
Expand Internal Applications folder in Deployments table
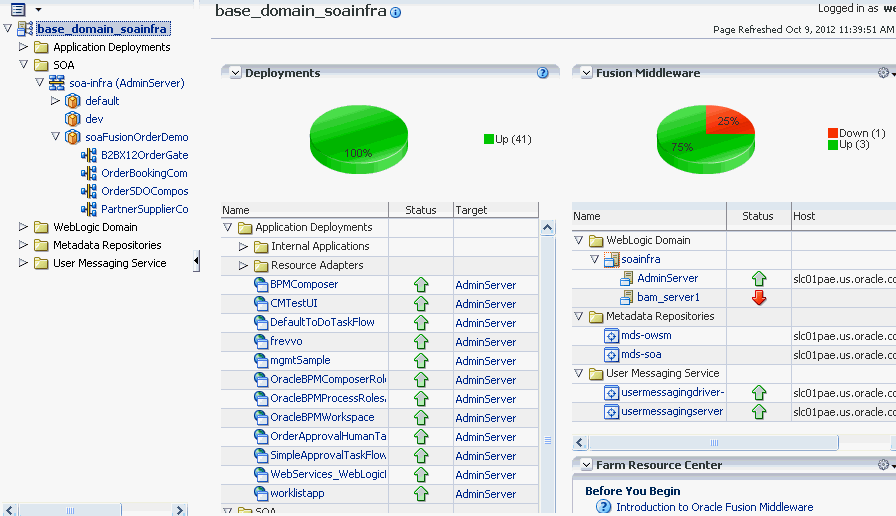click(x=243, y=246)
